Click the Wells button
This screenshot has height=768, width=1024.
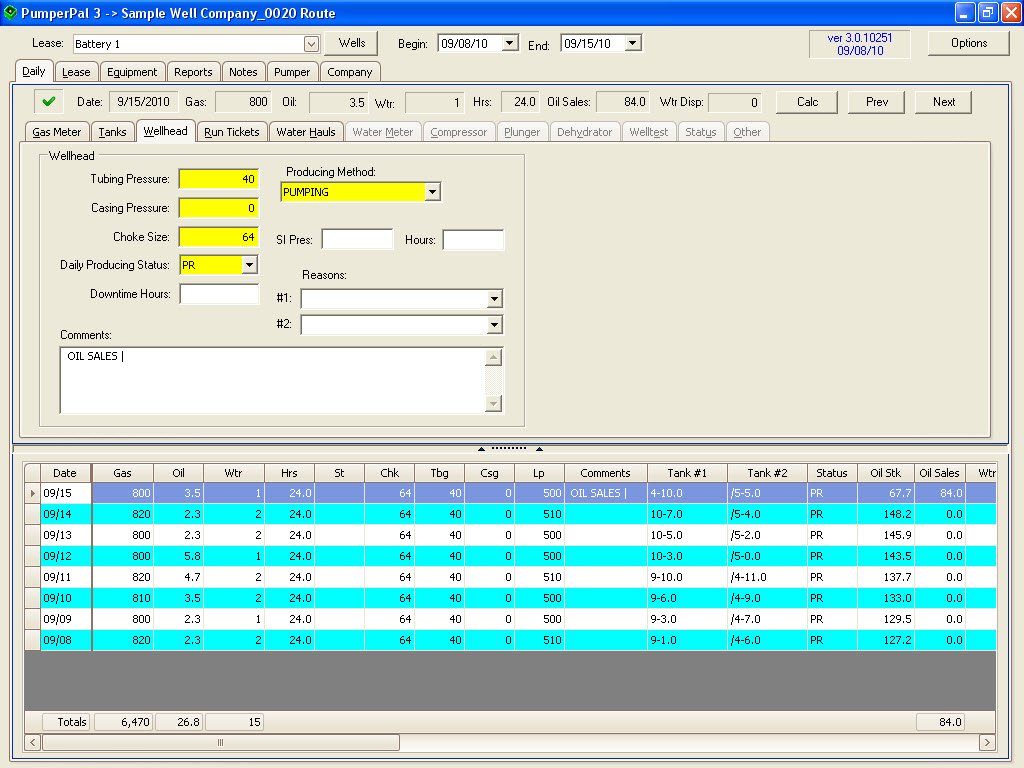[x=351, y=43]
